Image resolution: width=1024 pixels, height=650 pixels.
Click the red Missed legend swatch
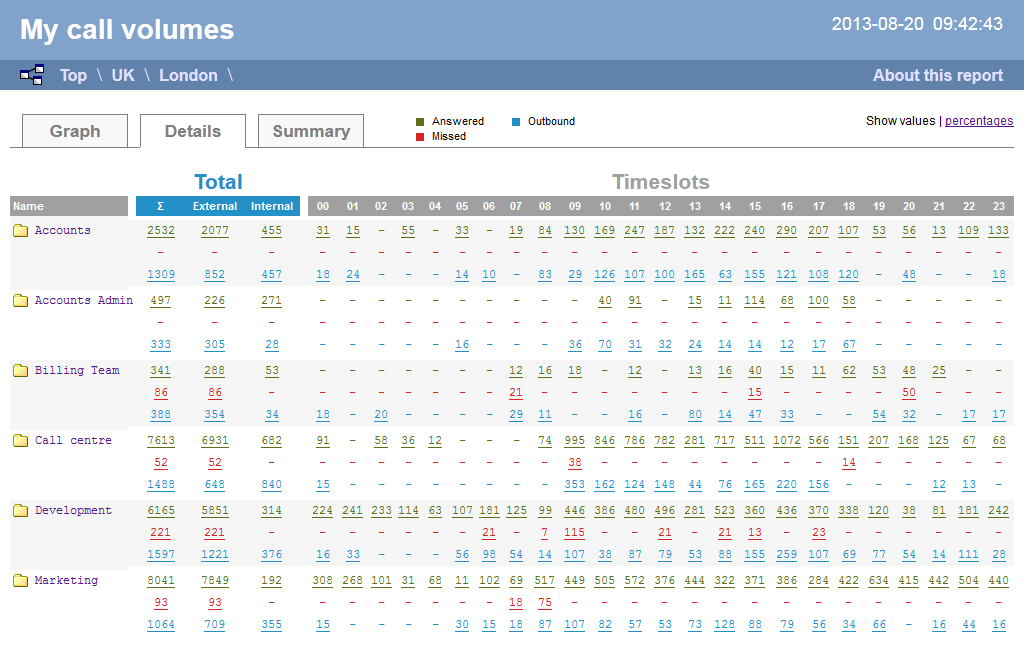tap(420, 137)
